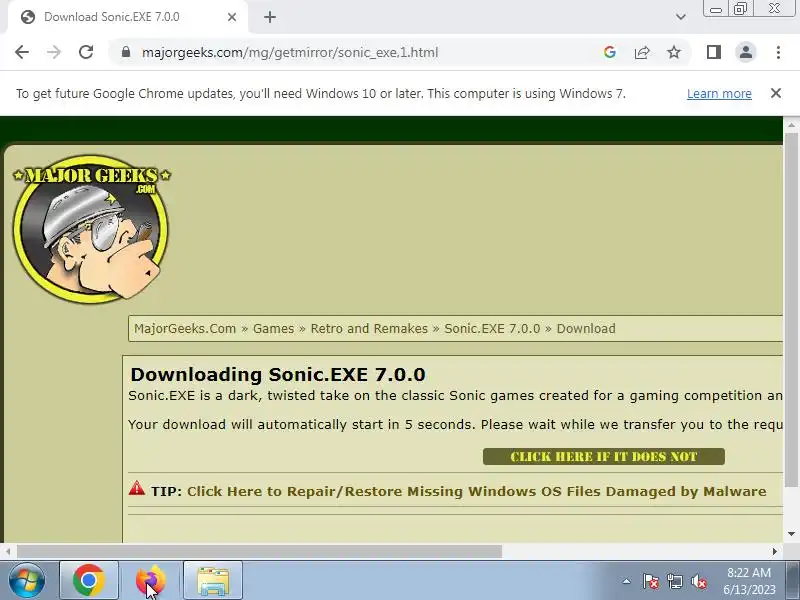This screenshot has height=600, width=800.
Task: Click the 'Click Here If It Does Not' button
Action: click(604, 457)
